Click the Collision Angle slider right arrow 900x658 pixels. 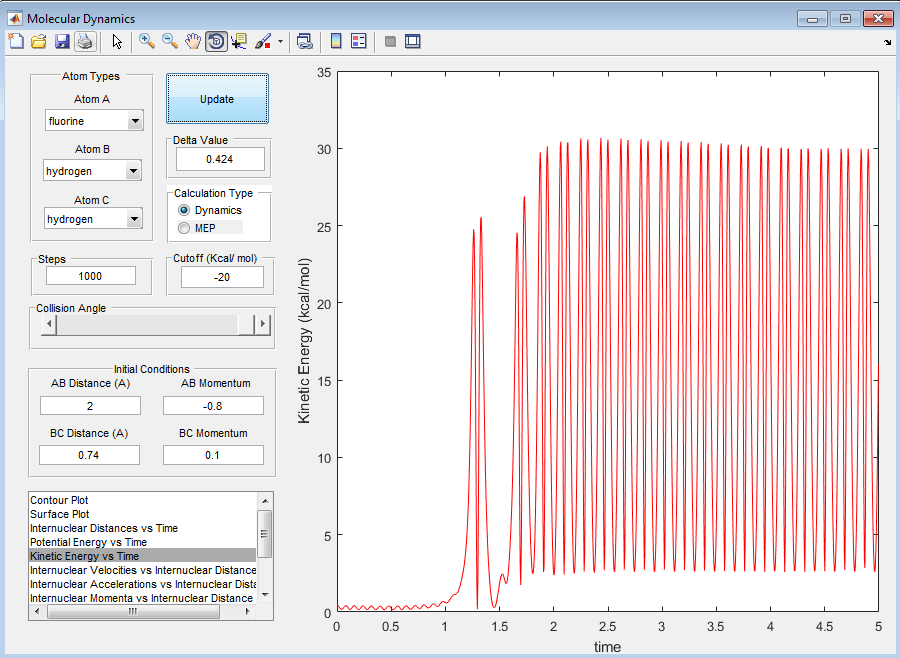click(262, 324)
